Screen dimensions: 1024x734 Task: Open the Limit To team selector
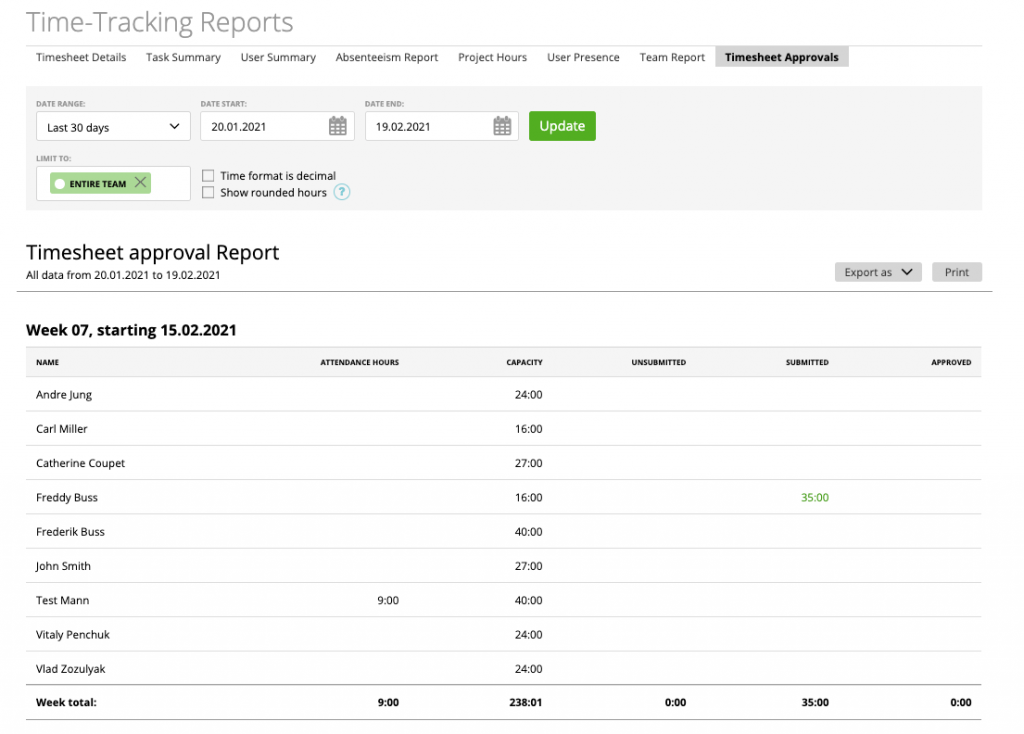pos(112,183)
